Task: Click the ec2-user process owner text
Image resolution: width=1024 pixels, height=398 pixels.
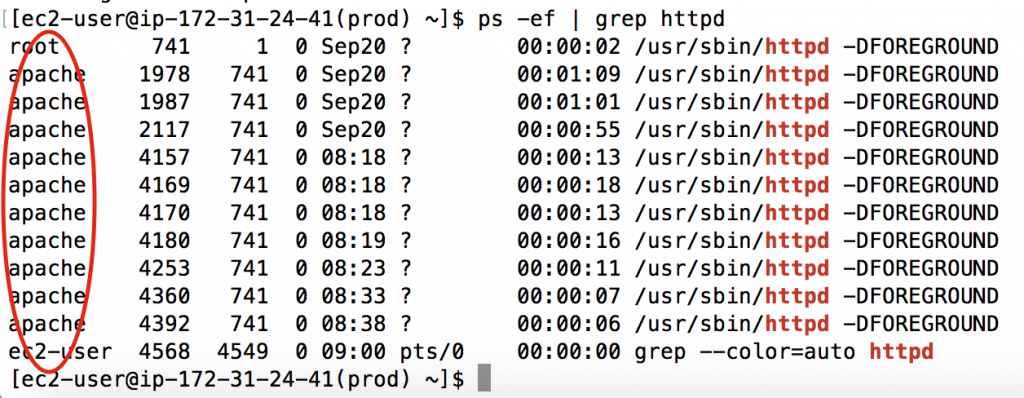Action: click(x=60, y=352)
